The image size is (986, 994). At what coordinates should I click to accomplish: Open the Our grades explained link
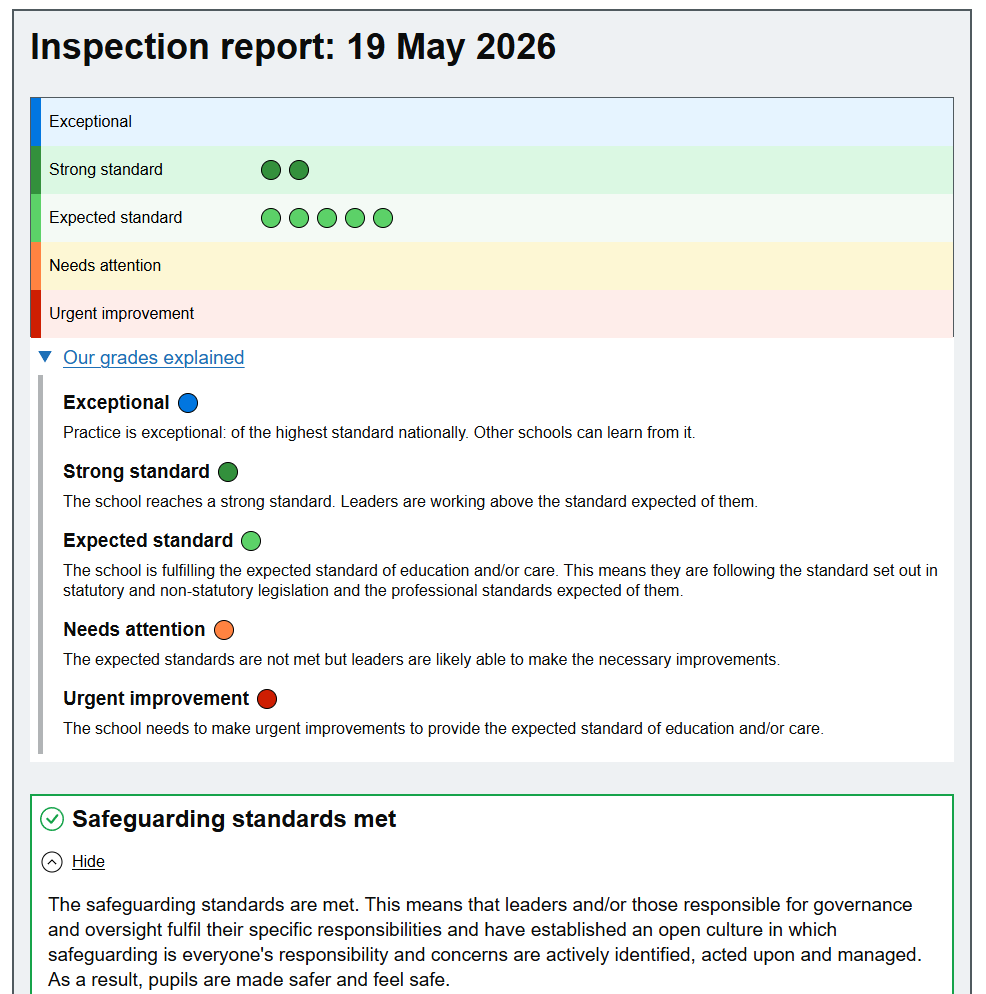(153, 358)
